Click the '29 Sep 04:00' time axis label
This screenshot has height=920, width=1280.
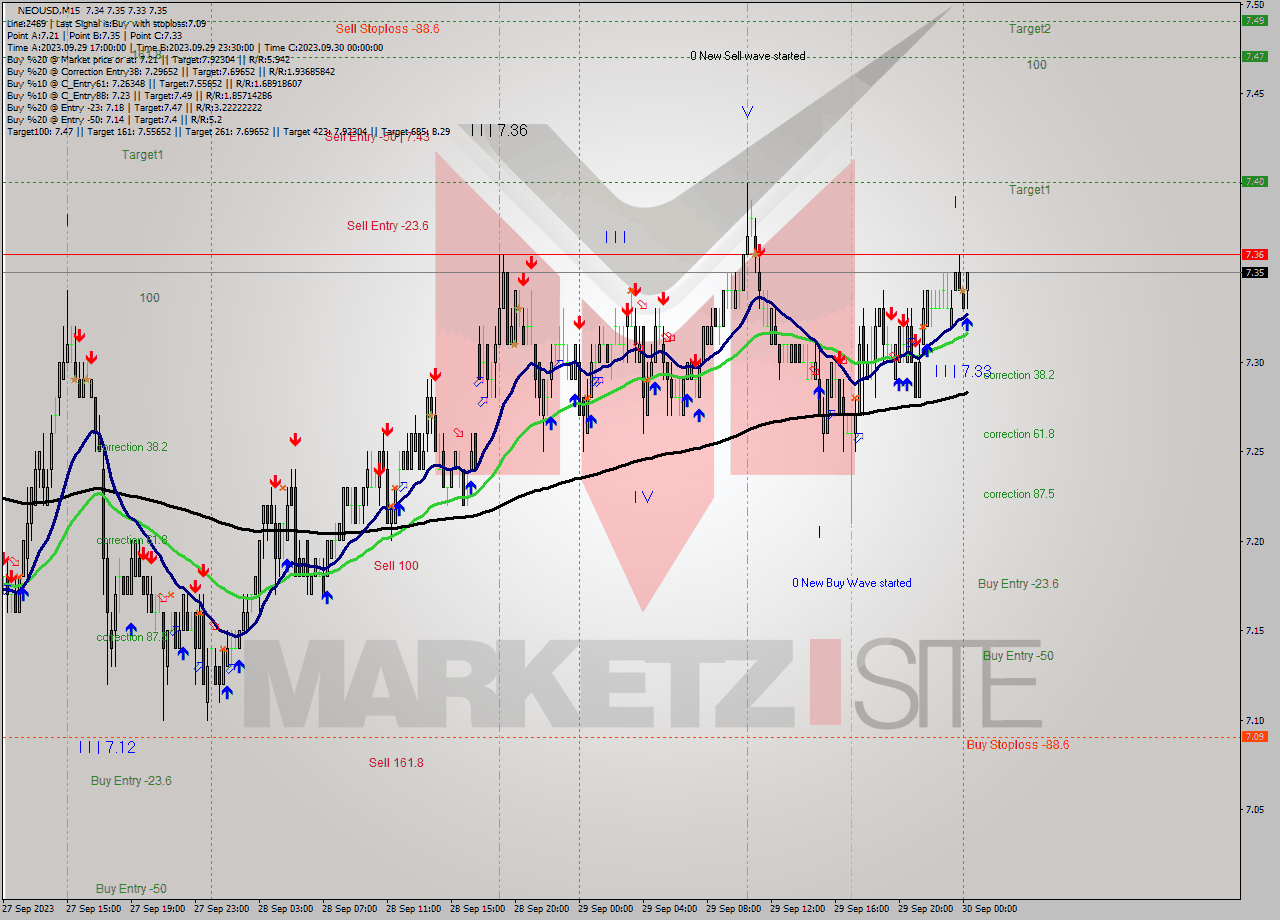[x=669, y=909]
